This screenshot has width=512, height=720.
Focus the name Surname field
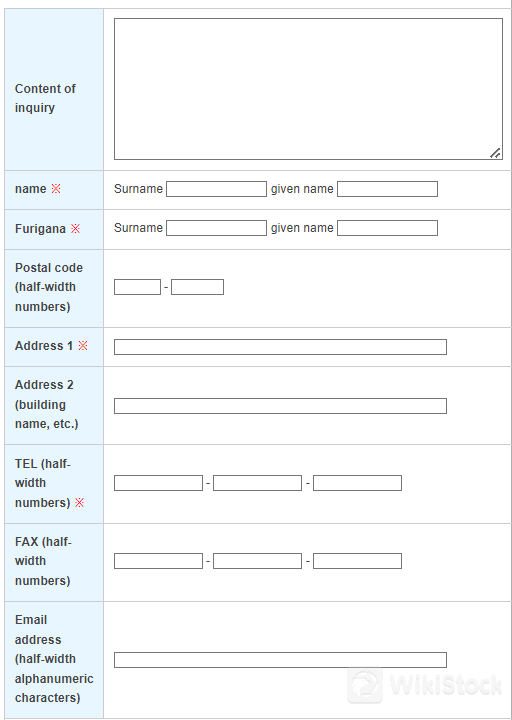pyautogui.click(x=216, y=189)
